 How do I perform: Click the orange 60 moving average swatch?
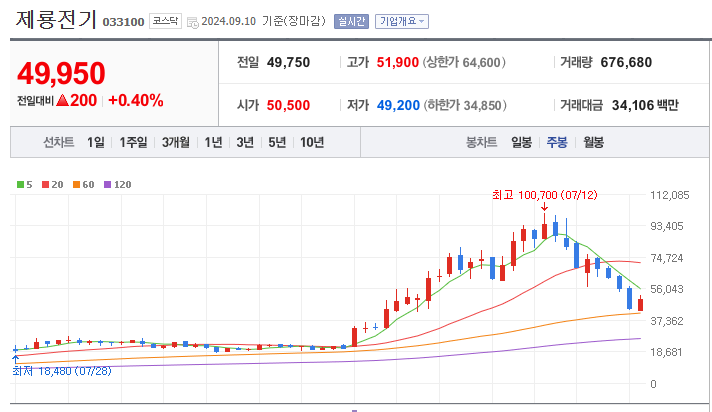76,184
